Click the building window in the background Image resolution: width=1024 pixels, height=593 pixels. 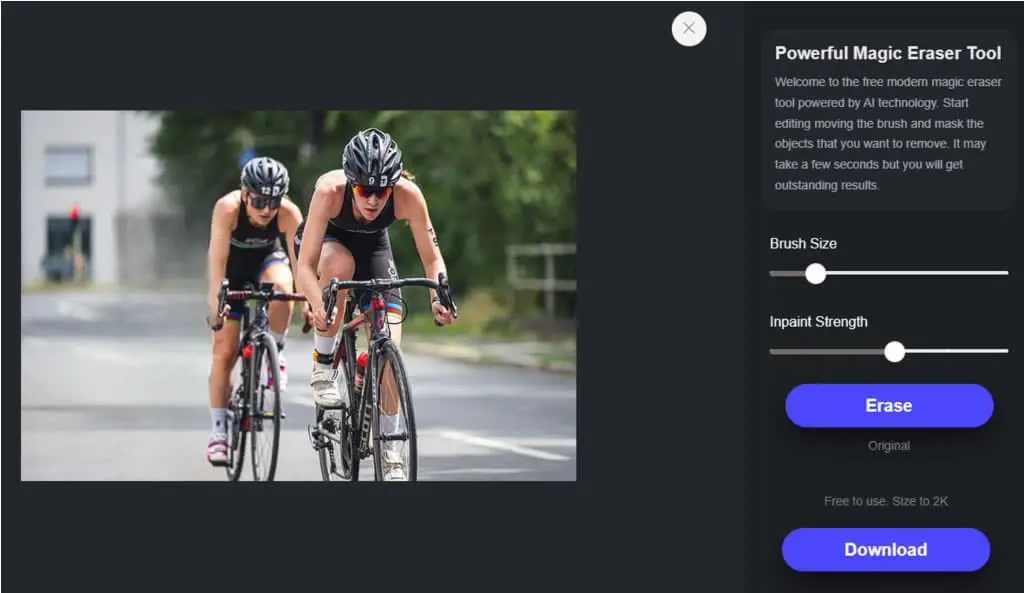[68, 165]
